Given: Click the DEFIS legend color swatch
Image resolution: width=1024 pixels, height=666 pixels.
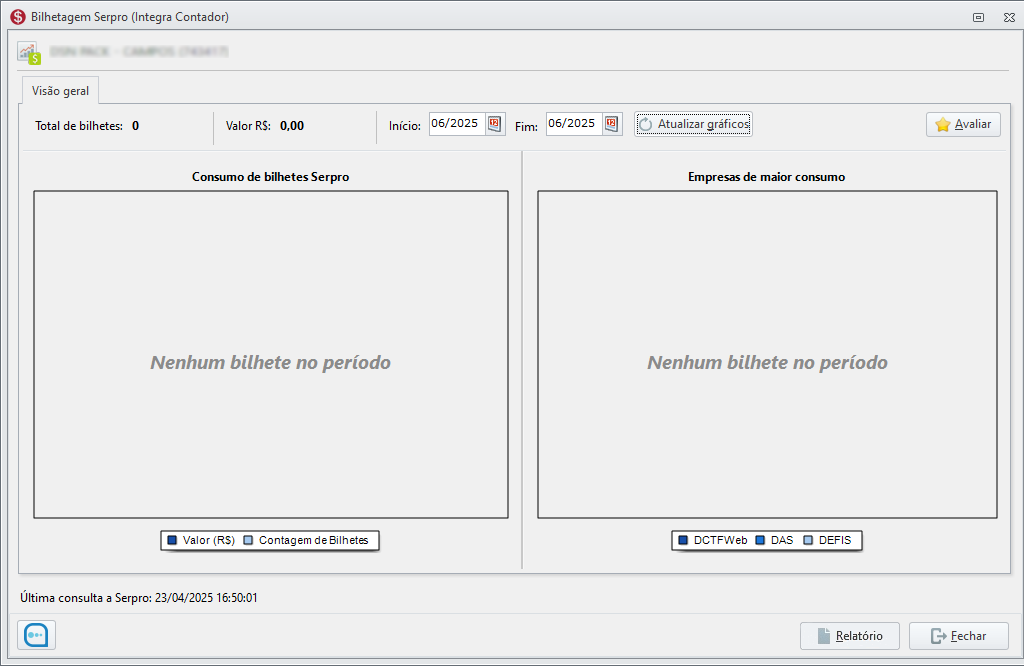Looking at the screenshot, I should (x=808, y=540).
